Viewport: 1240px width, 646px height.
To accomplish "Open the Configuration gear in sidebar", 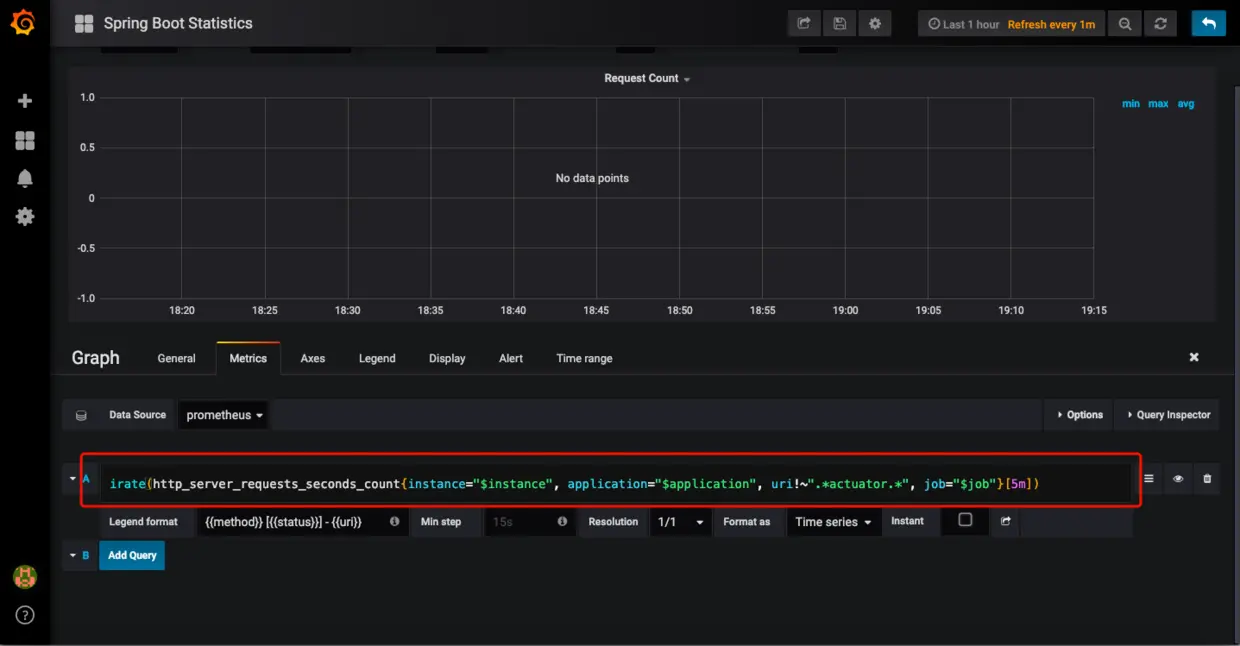I will pos(25,216).
